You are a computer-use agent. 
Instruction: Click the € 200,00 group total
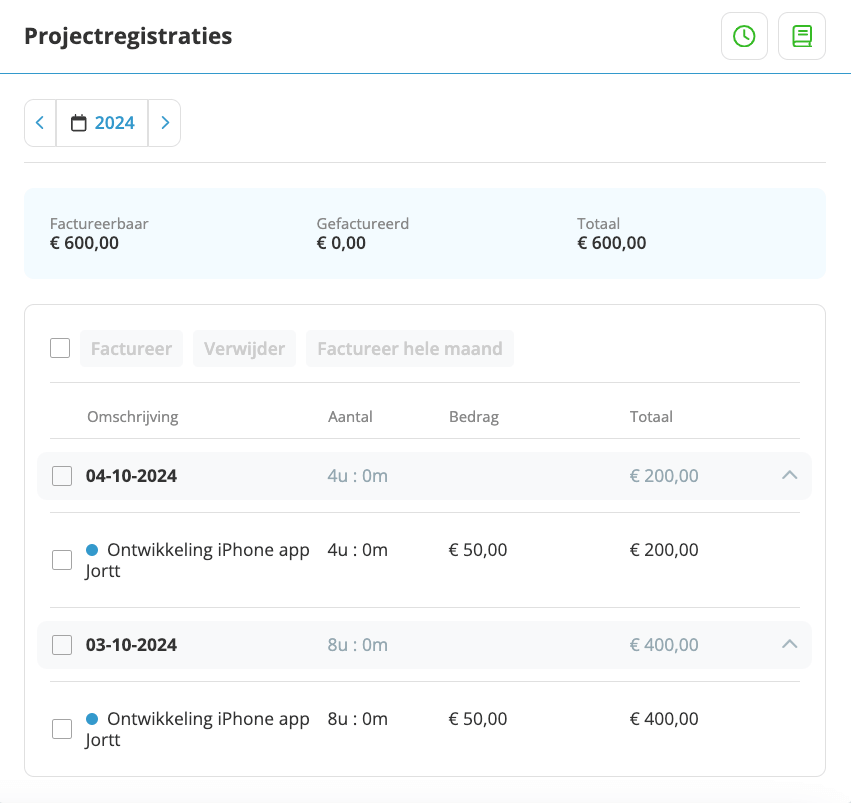[x=664, y=476]
